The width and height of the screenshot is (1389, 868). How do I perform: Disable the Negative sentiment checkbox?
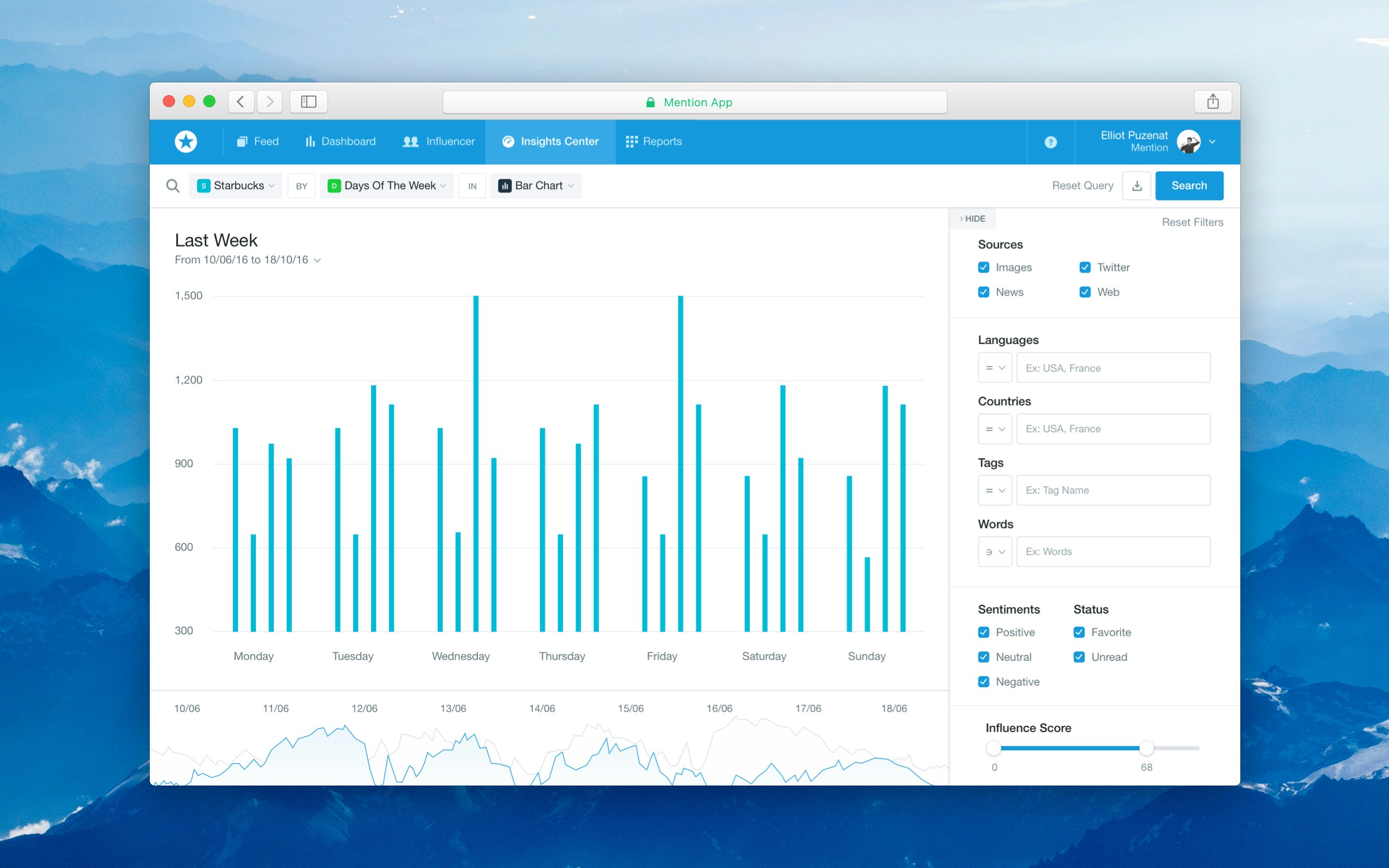click(x=984, y=681)
